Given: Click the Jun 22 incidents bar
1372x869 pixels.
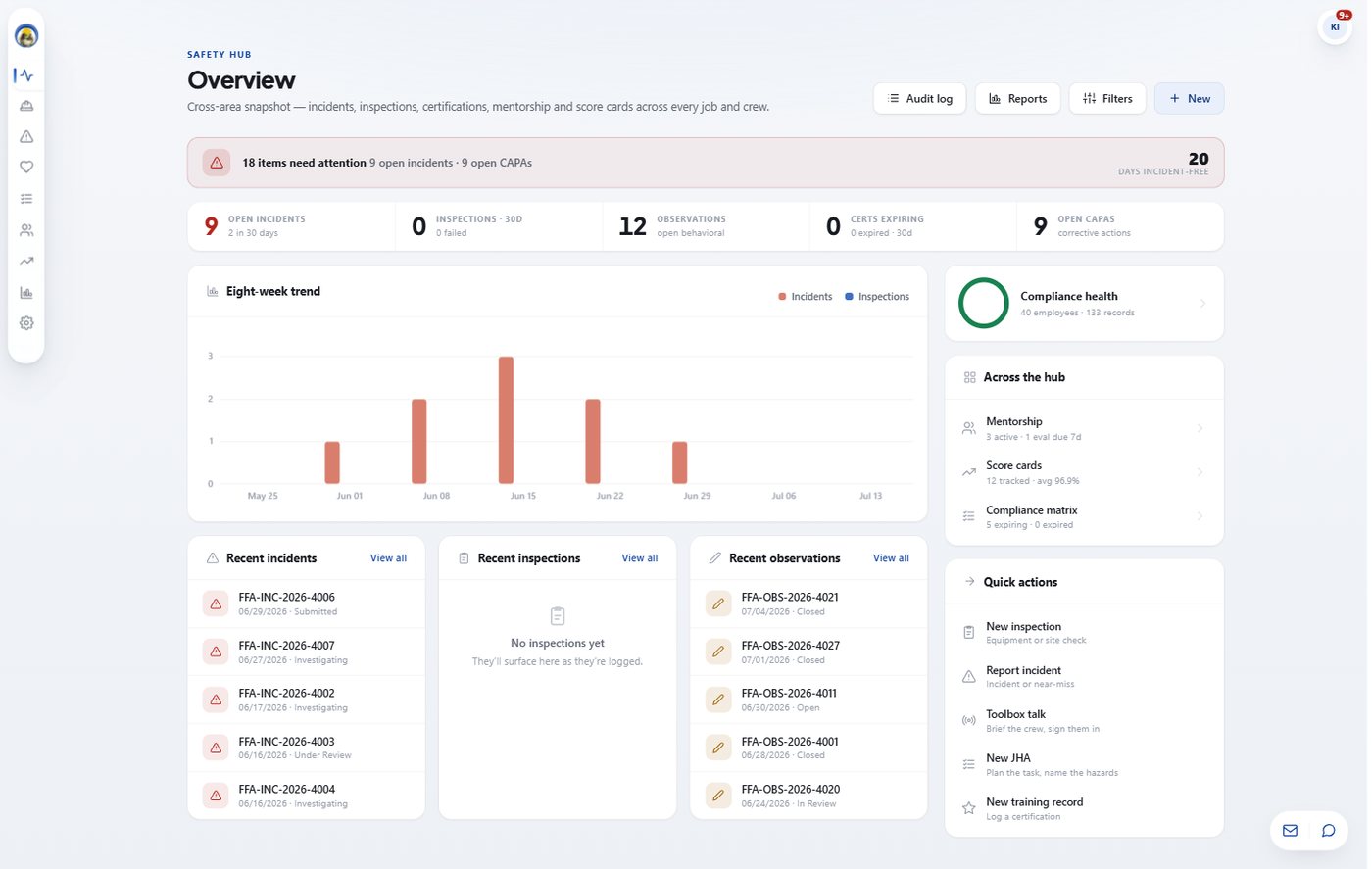Looking at the screenshot, I should [593, 442].
